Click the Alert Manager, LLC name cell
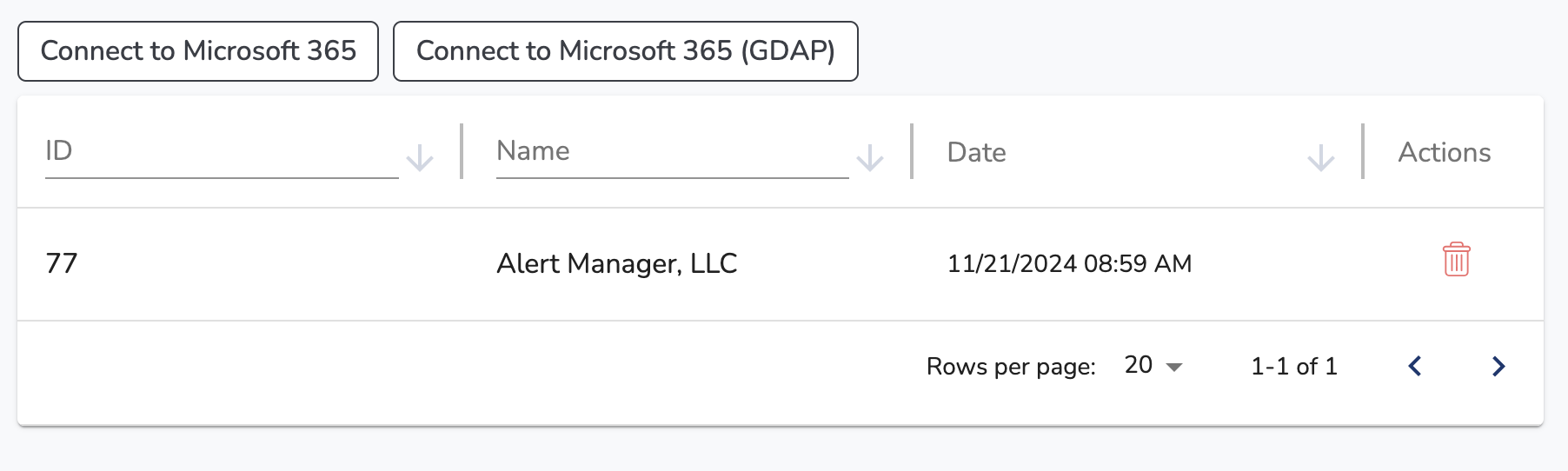Image resolution: width=1568 pixels, height=471 pixels. coord(616,263)
